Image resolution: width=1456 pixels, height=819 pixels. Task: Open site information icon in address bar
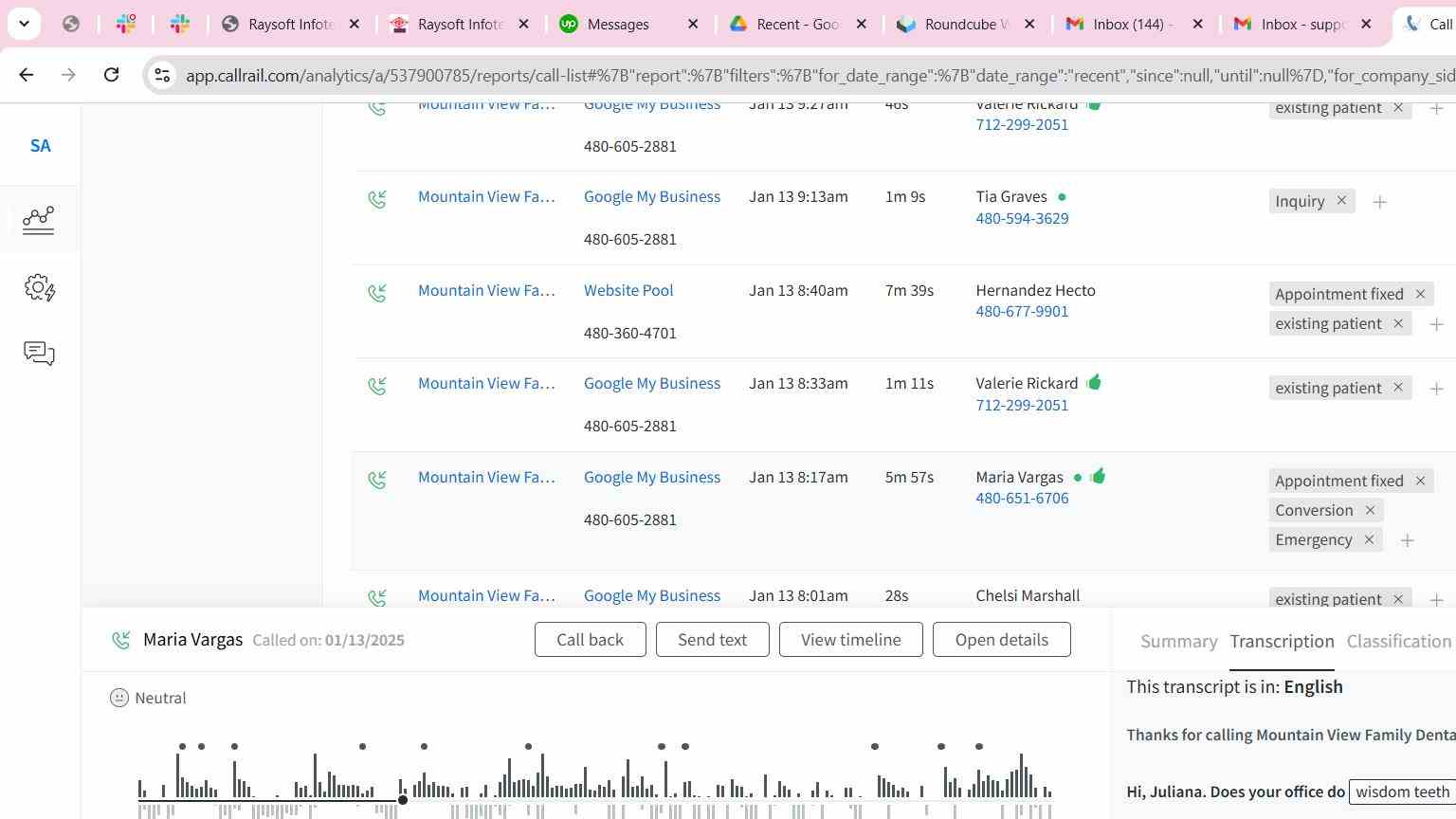click(162, 75)
